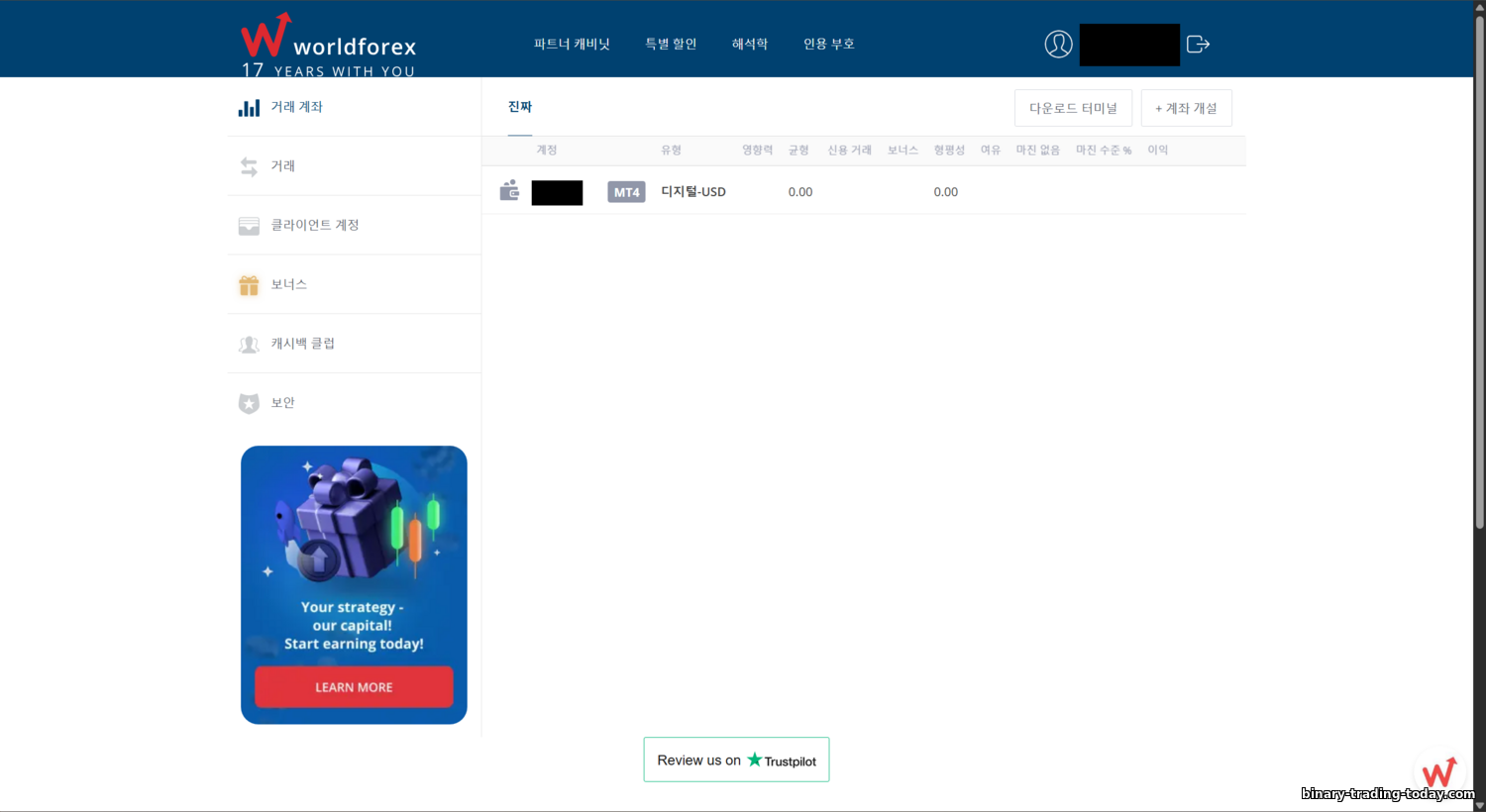
Task: Click the bar chart icon for 거래 계좌
Action: [249, 108]
